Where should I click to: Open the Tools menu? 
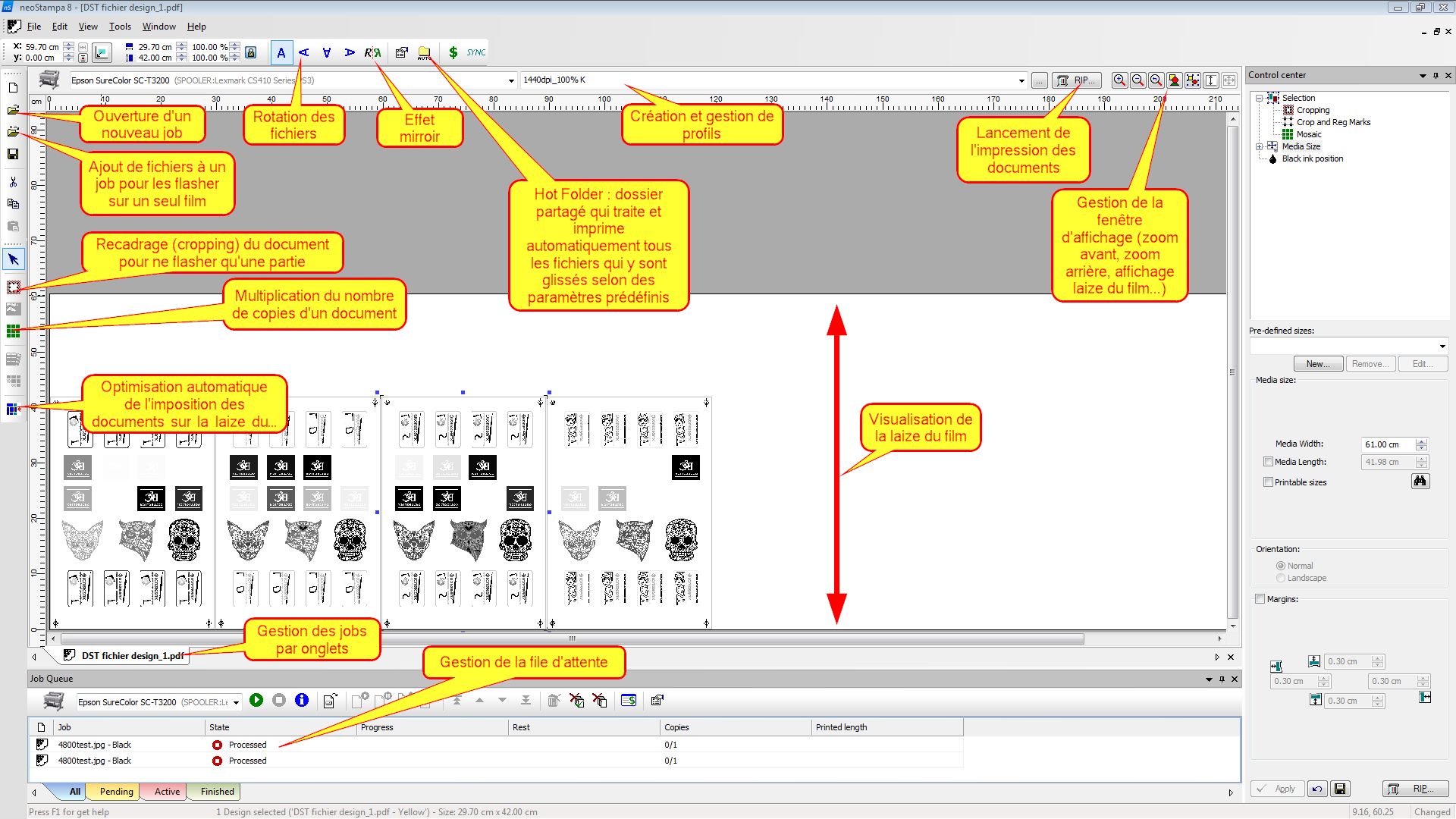pyautogui.click(x=120, y=27)
